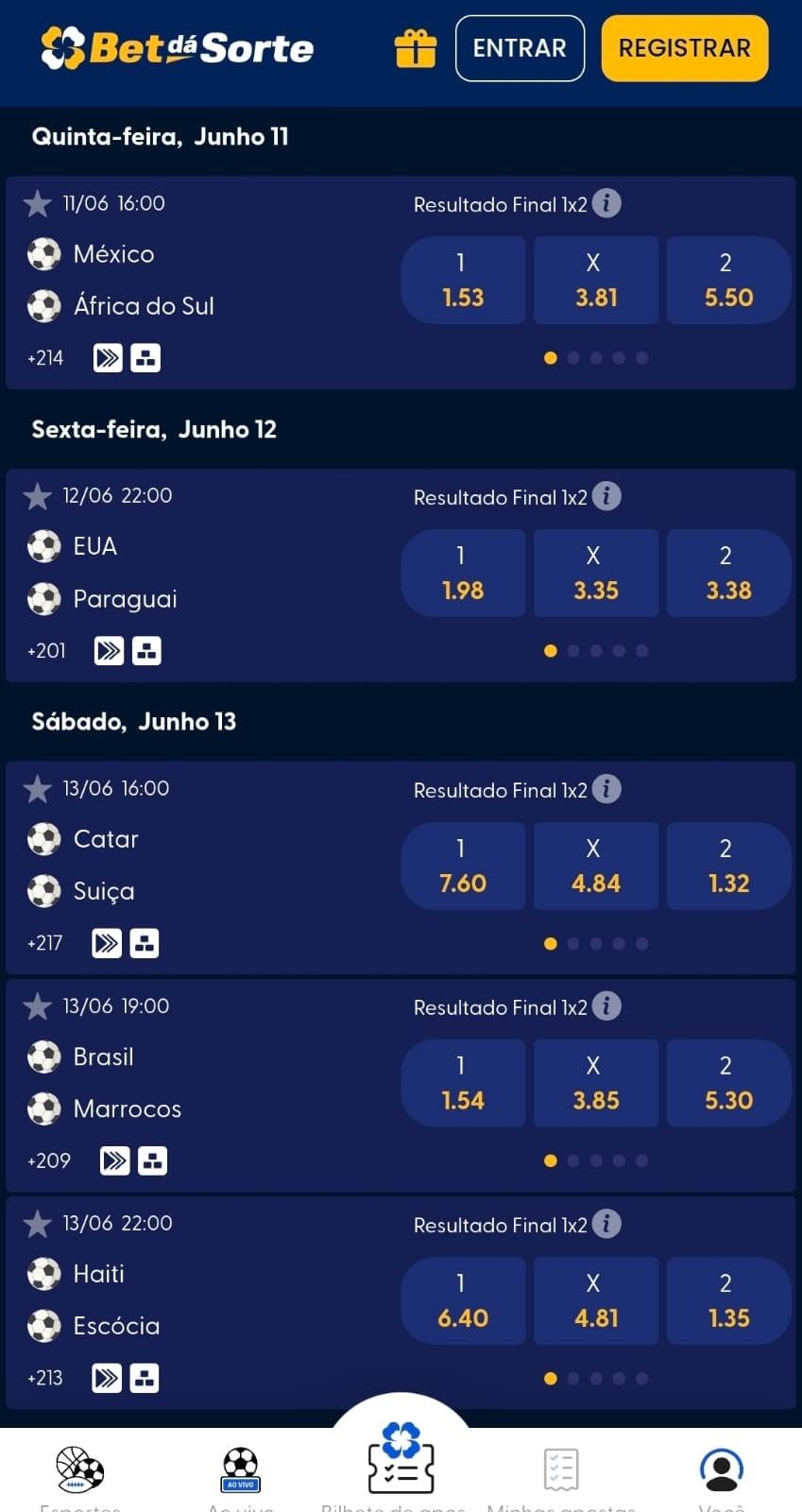Click the Bilhete de apostas ticket icon

click(x=401, y=1468)
